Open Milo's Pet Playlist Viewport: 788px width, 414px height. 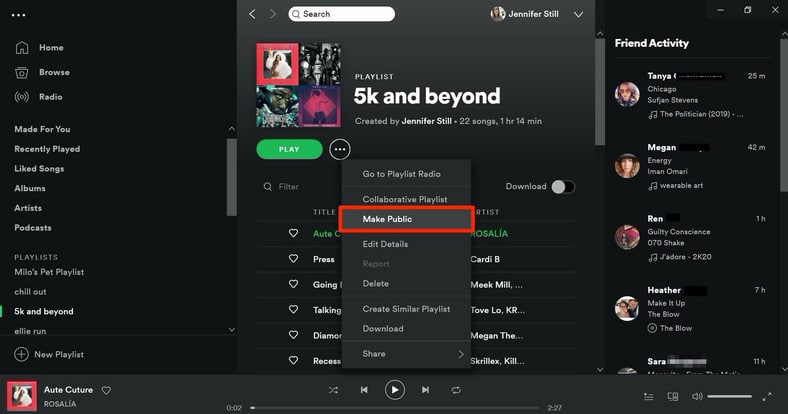pos(49,272)
